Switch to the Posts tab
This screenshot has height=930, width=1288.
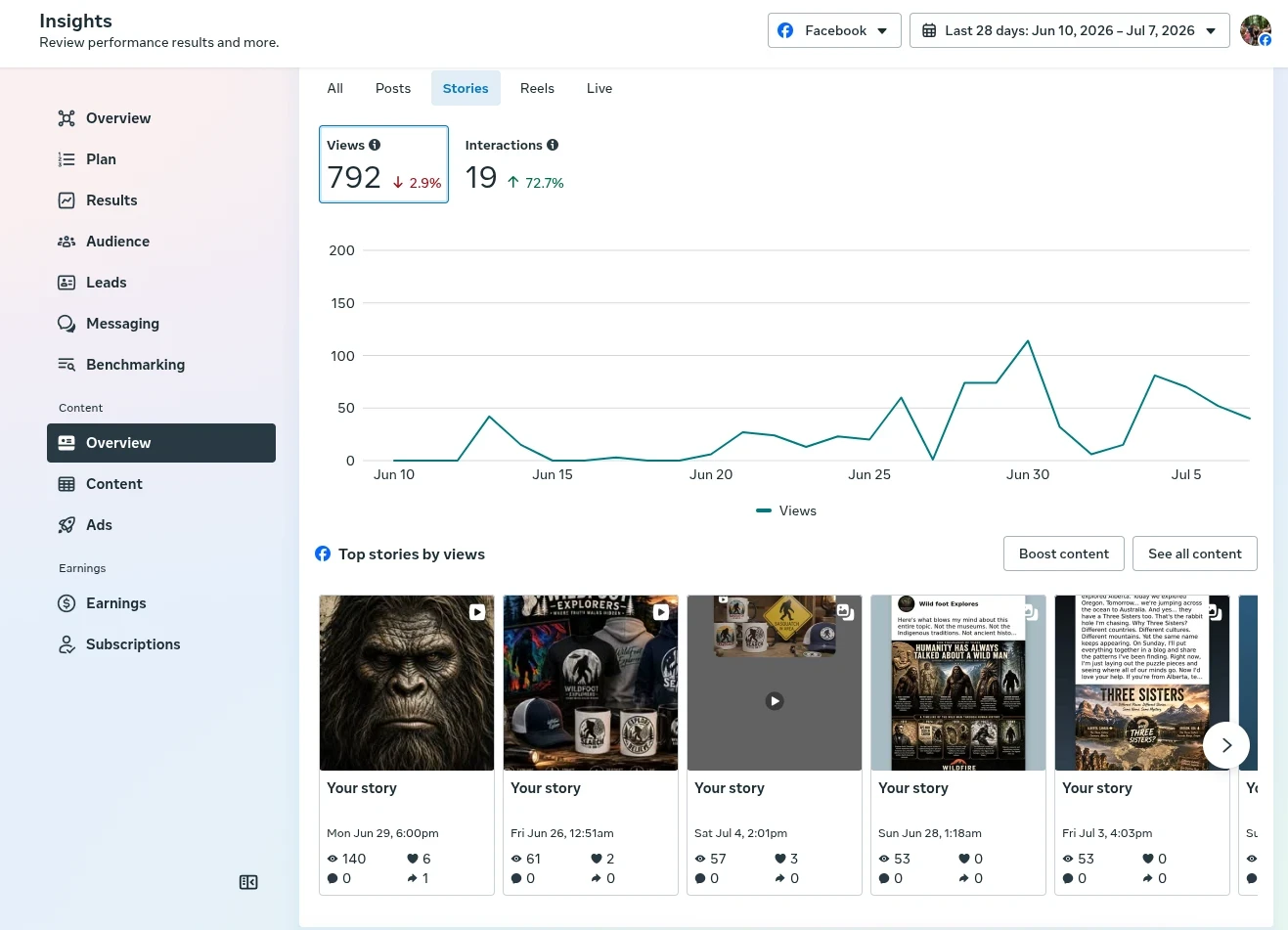pos(393,88)
